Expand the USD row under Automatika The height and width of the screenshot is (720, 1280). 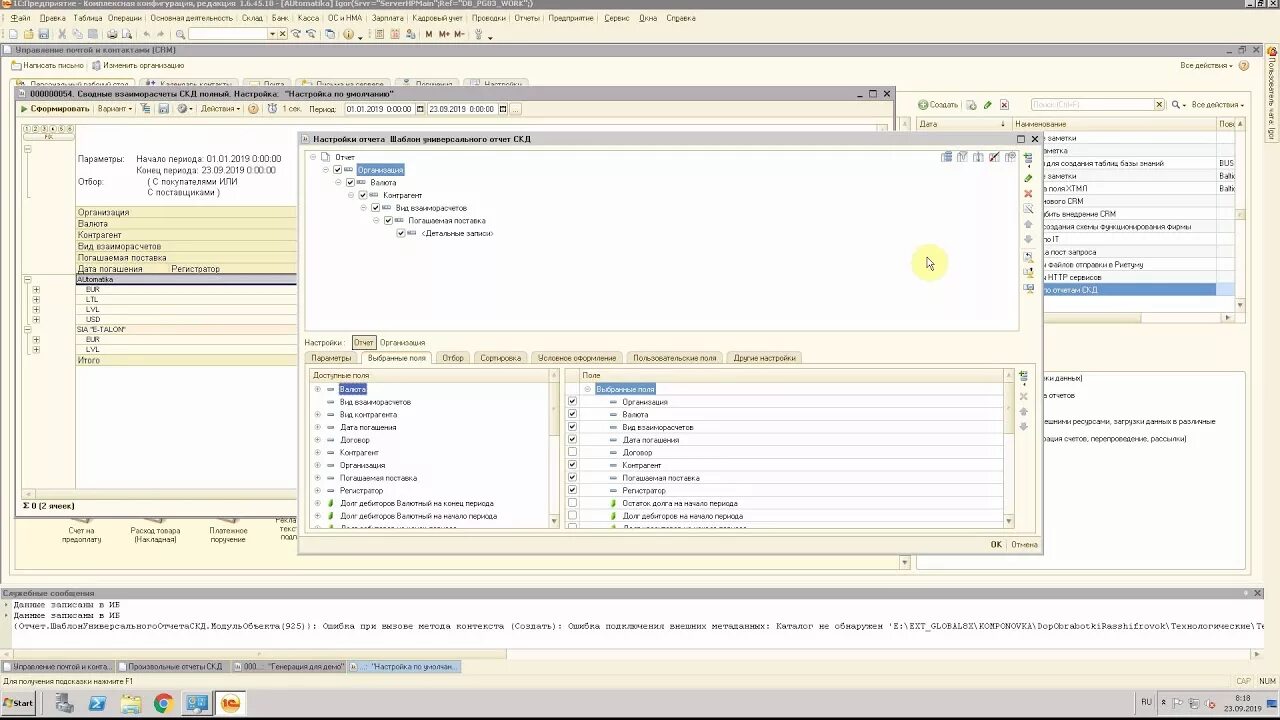click(x=36, y=319)
